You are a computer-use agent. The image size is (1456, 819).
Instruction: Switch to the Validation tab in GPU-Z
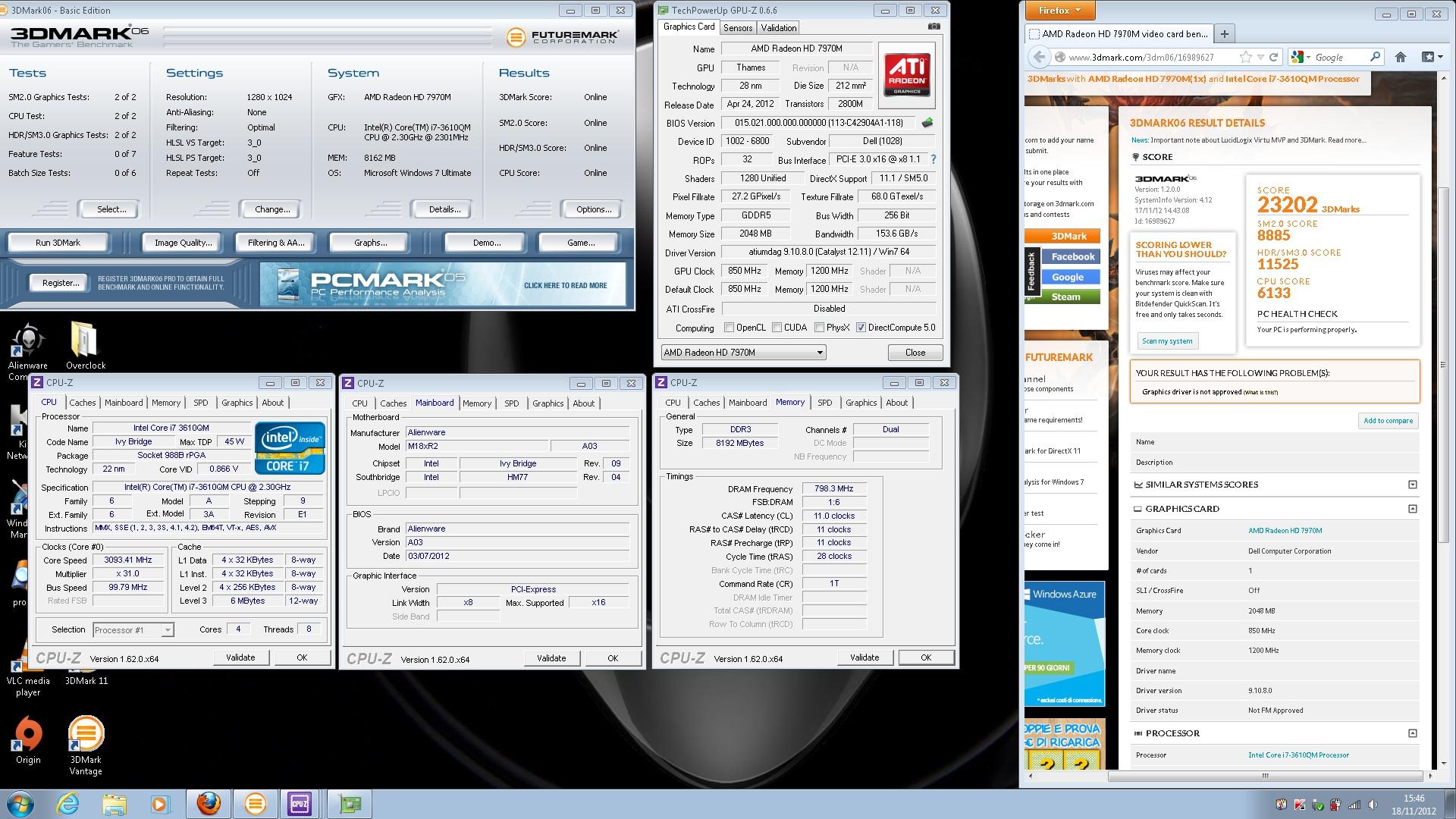click(779, 28)
